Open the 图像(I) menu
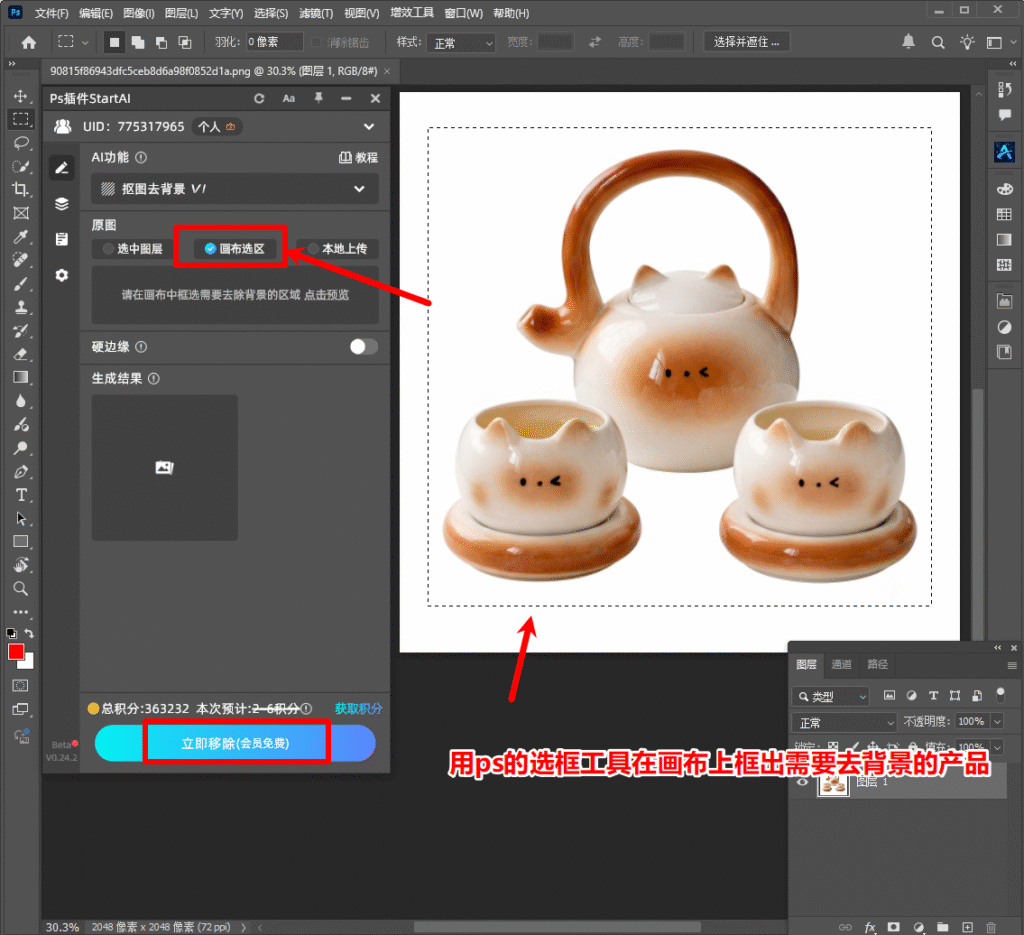Image resolution: width=1024 pixels, height=935 pixels. (139, 13)
